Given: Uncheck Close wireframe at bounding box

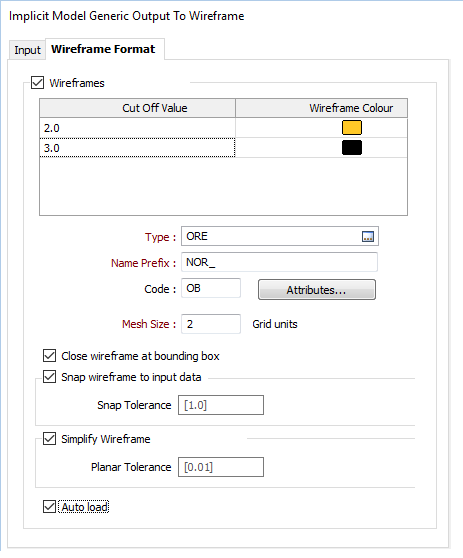Looking at the screenshot, I should coord(49,356).
